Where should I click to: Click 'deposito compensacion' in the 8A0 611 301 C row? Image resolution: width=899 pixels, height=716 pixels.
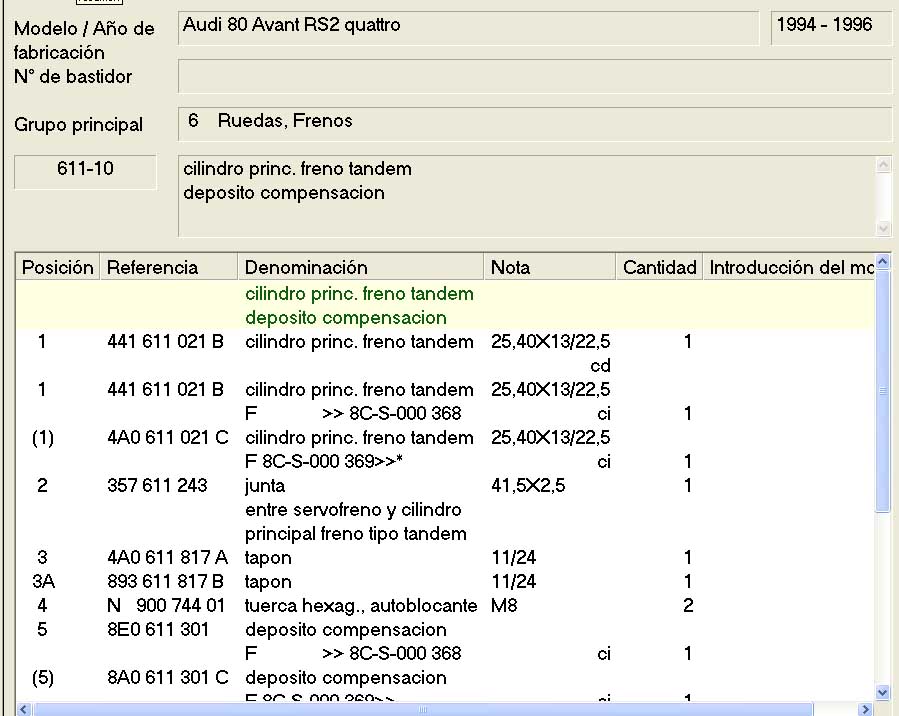coord(346,678)
